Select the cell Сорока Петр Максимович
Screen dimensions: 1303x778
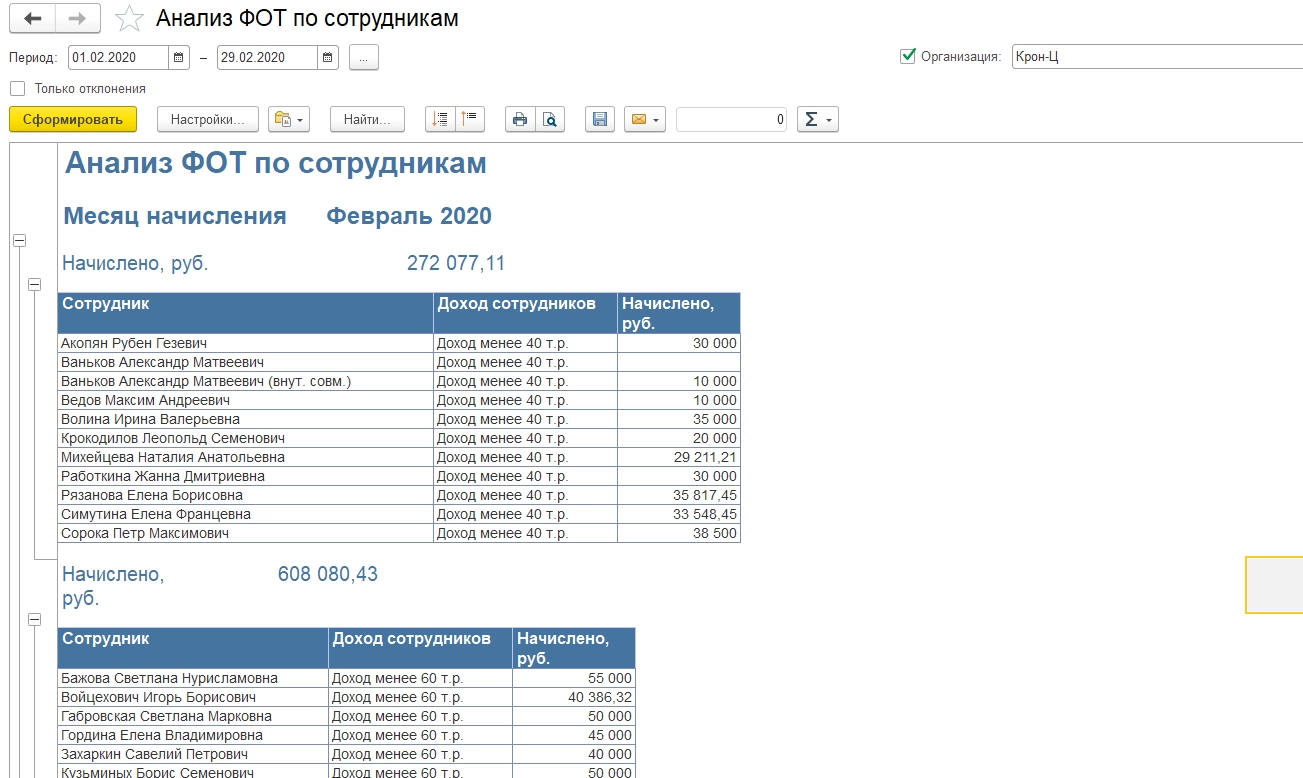click(x=246, y=533)
